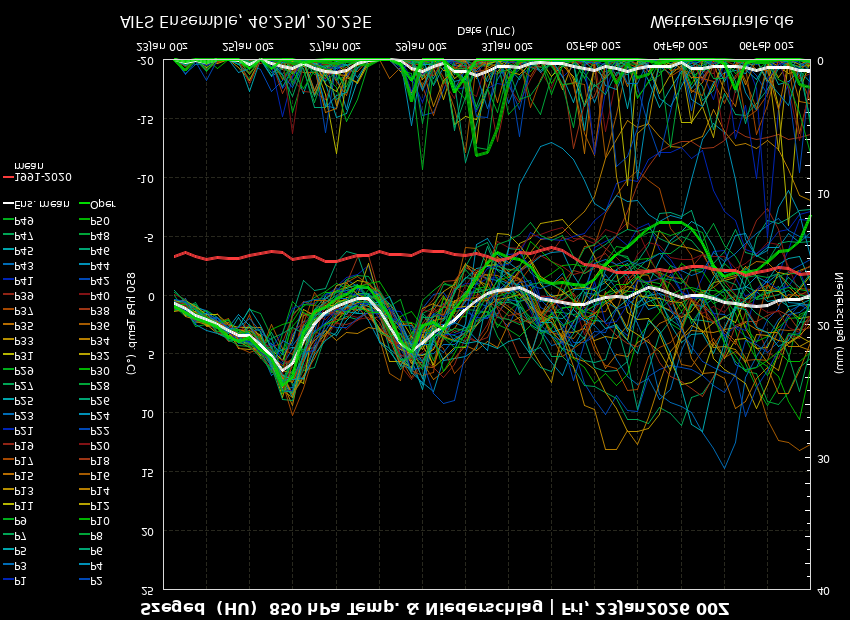Screen dimensions: 850x620
Task: Click the P2 legend entry
Action: [x=96, y=581]
